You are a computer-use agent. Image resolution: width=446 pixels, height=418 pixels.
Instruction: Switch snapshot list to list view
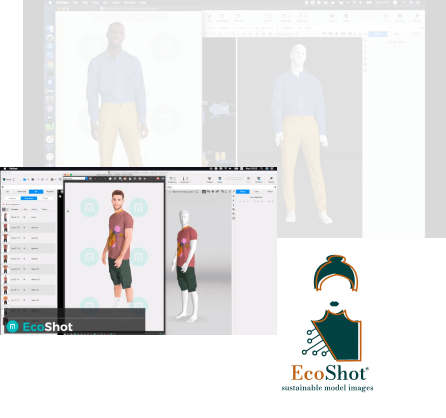click(8, 209)
